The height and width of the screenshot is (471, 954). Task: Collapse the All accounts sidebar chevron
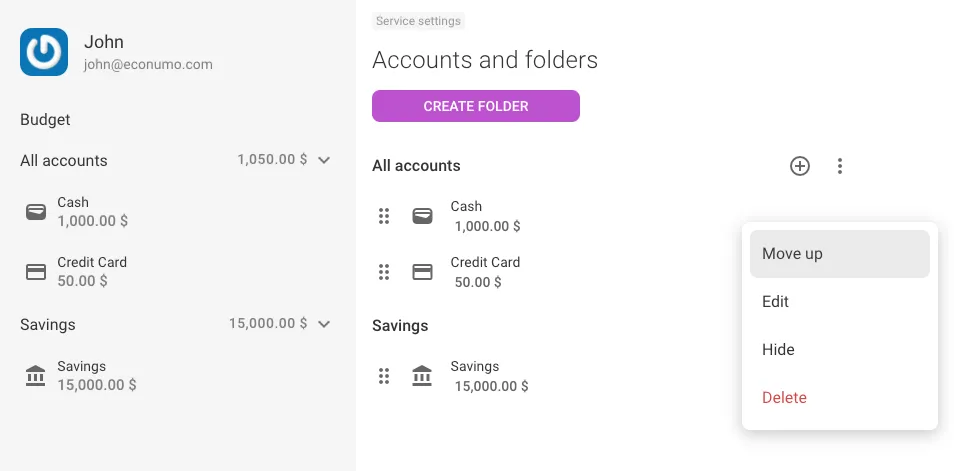tap(324, 160)
